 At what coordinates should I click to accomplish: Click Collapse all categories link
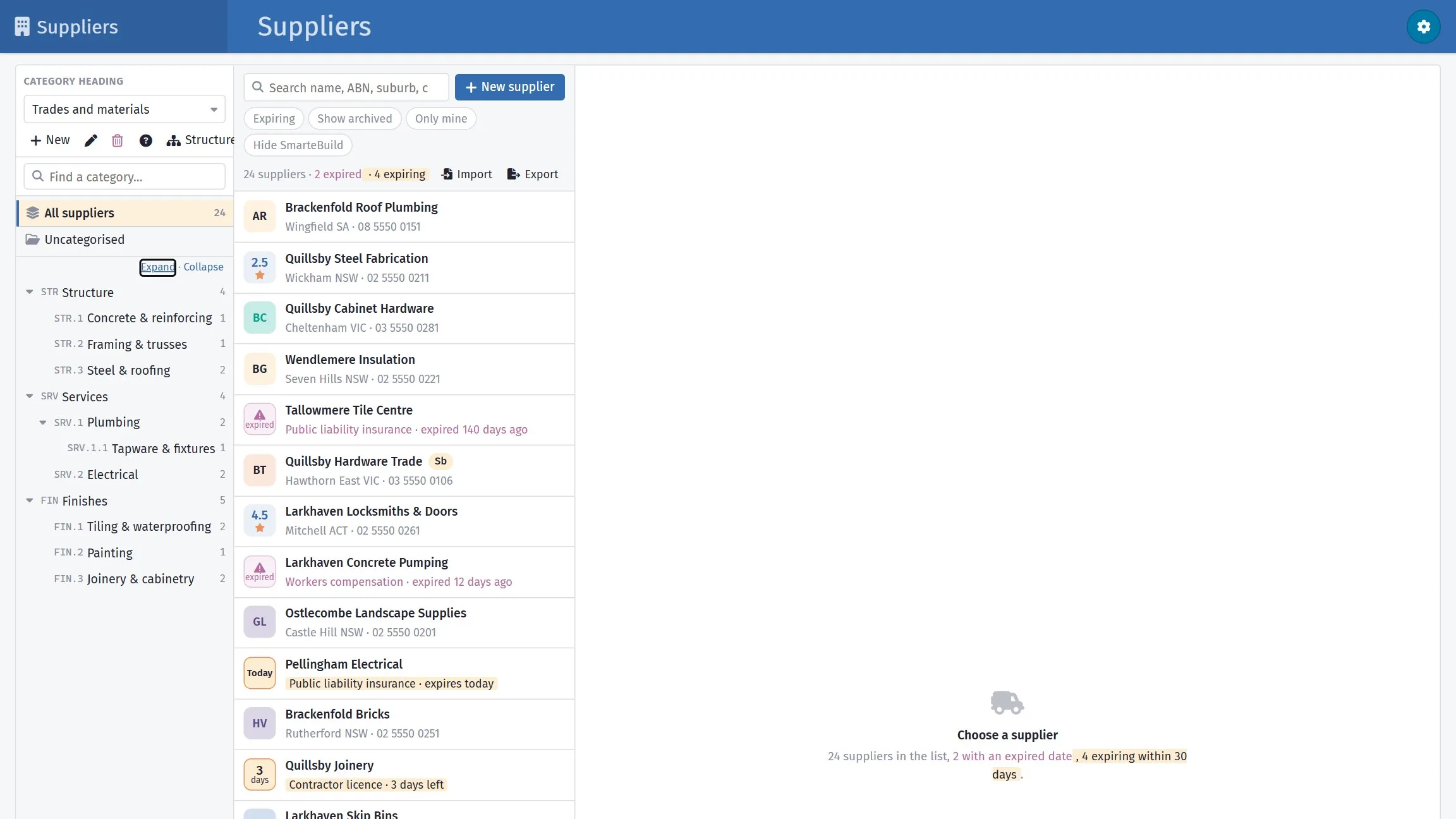[203, 267]
